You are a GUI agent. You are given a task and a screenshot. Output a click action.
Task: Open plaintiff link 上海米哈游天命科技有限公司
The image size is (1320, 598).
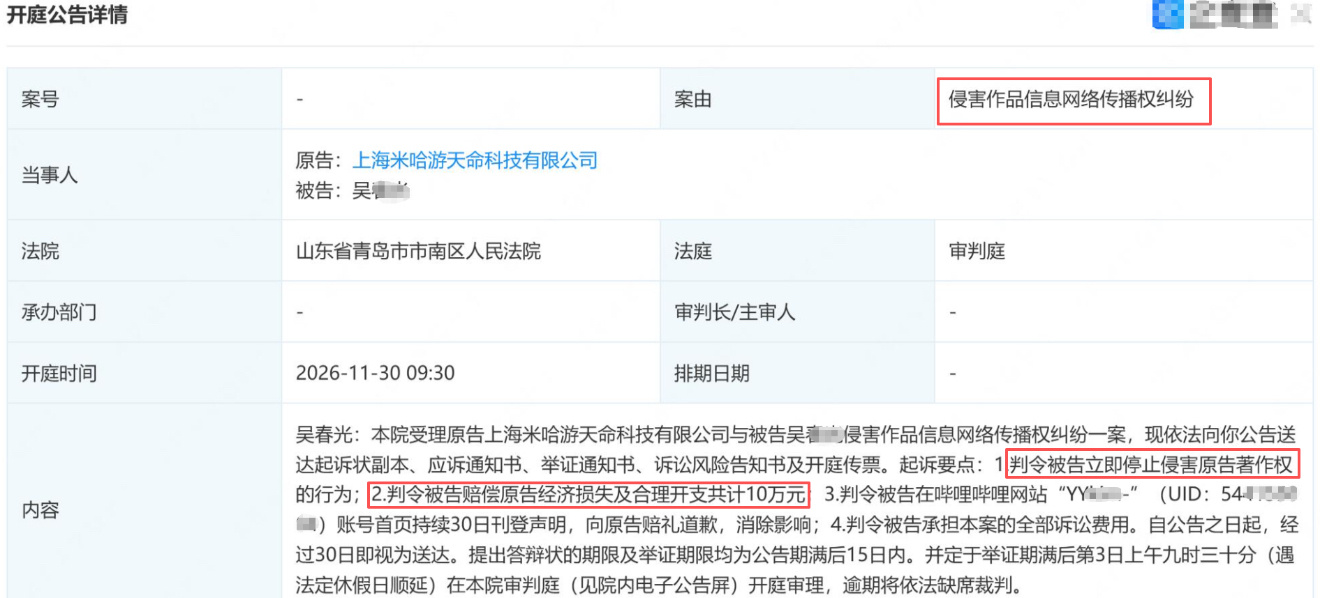coord(475,160)
